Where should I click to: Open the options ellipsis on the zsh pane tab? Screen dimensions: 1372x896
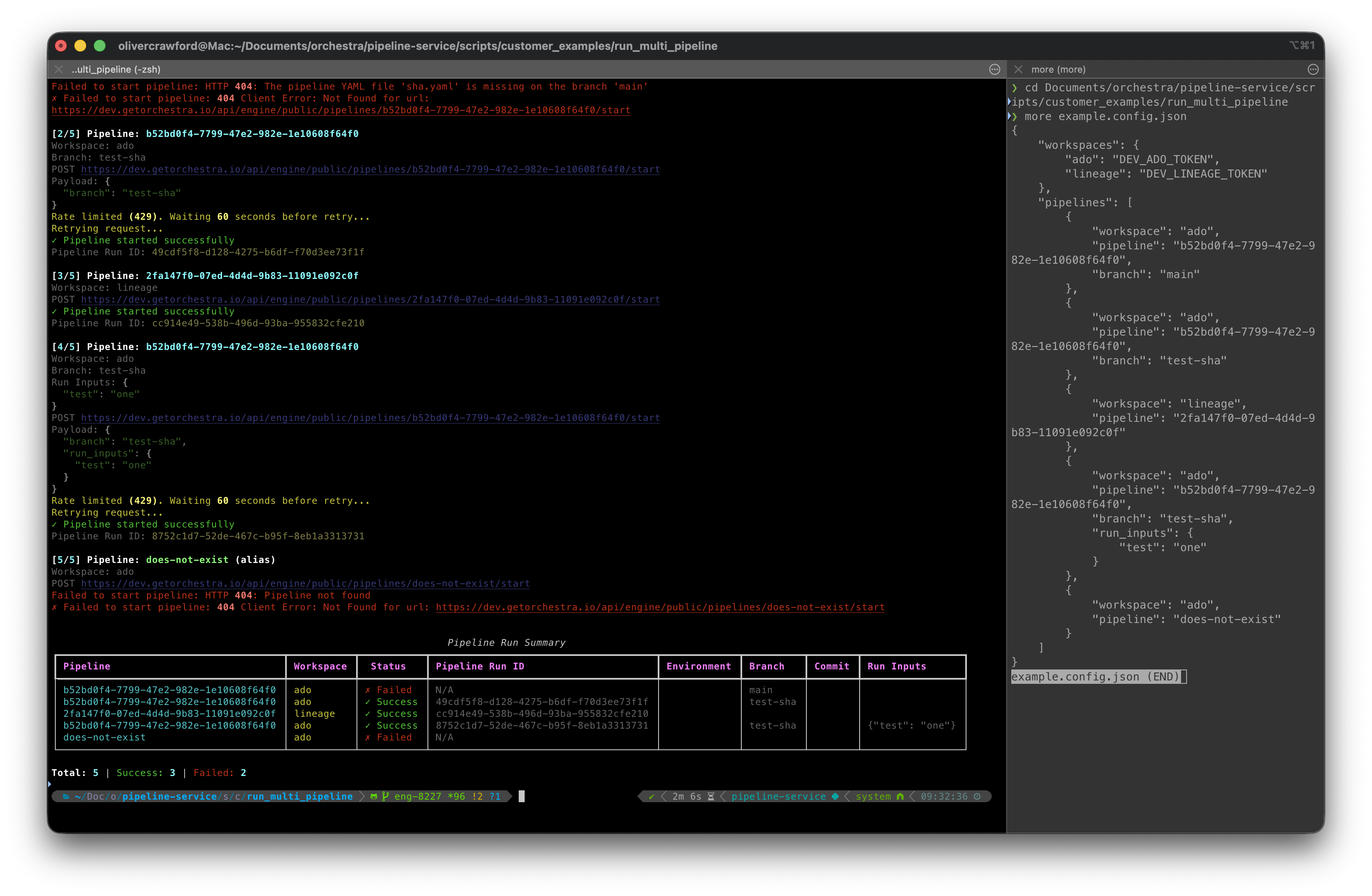[995, 69]
